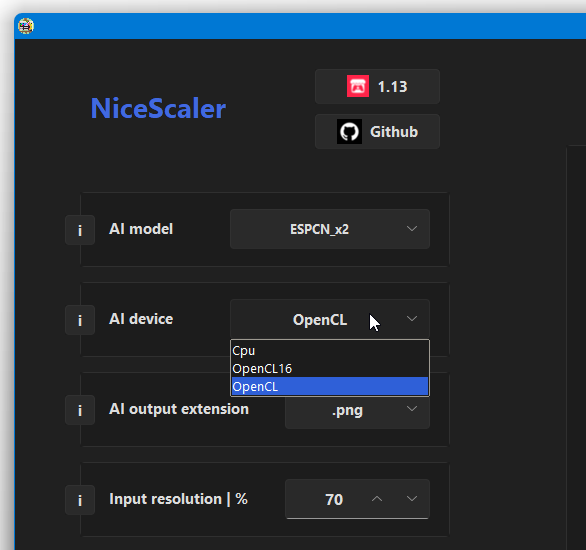This screenshot has height=550, width=586.
Task: Open the ESPCN_x2 AI model dropdown
Action: [x=330, y=229]
